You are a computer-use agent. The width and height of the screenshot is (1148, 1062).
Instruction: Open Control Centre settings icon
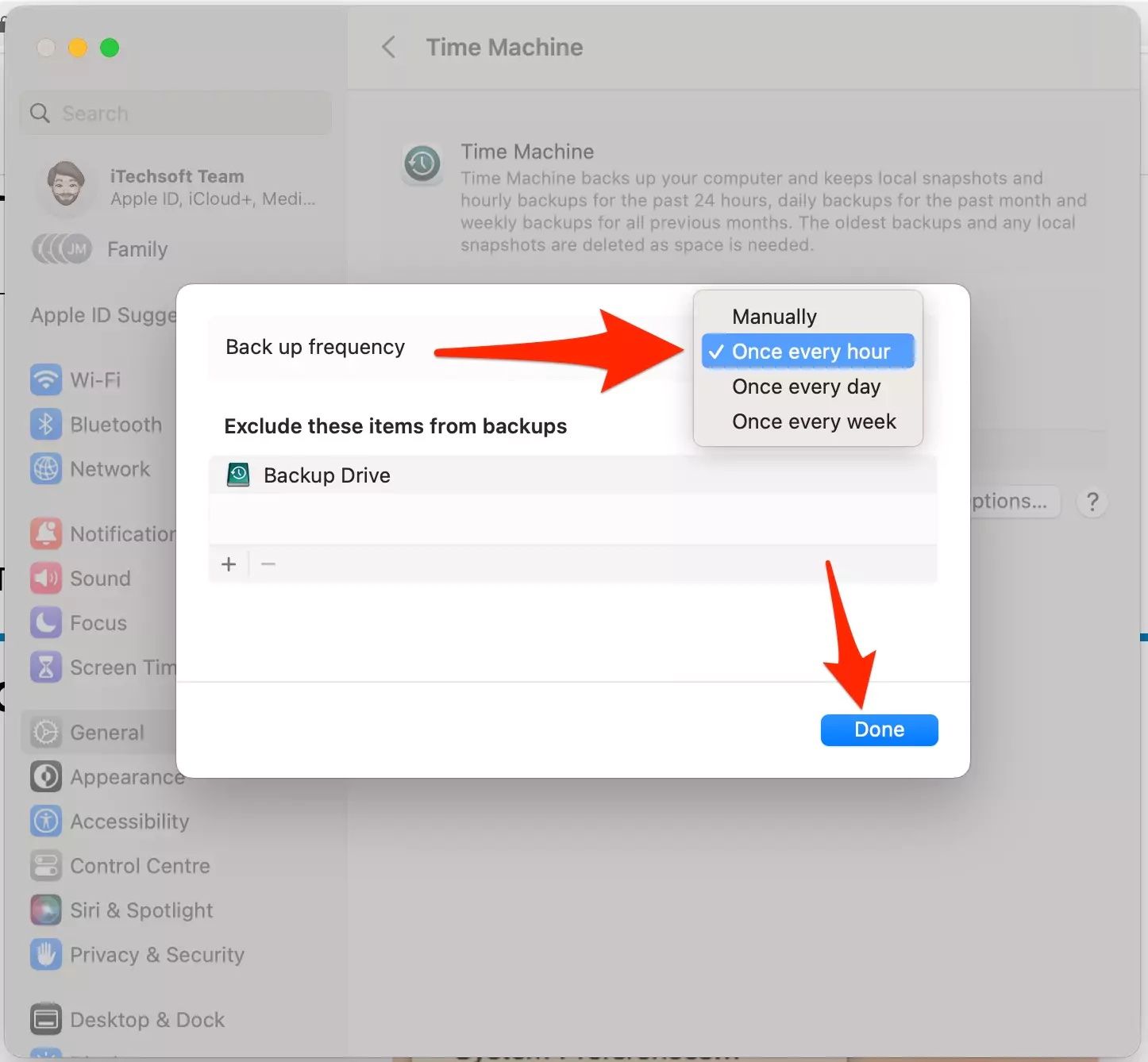pos(46,866)
